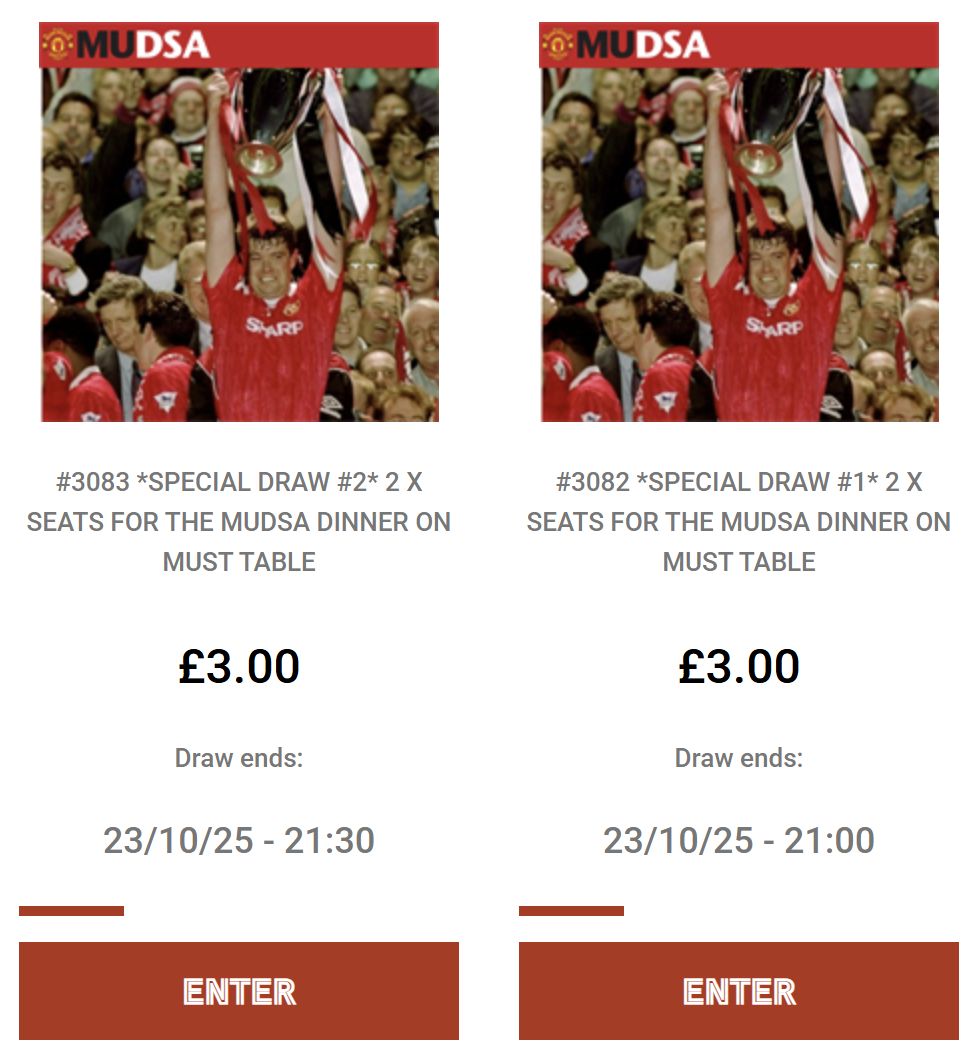The height and width of the screenshot is (1060, 980).
Task: Open the #3083 Special Draw #2 title link
Action: [239, 522]
